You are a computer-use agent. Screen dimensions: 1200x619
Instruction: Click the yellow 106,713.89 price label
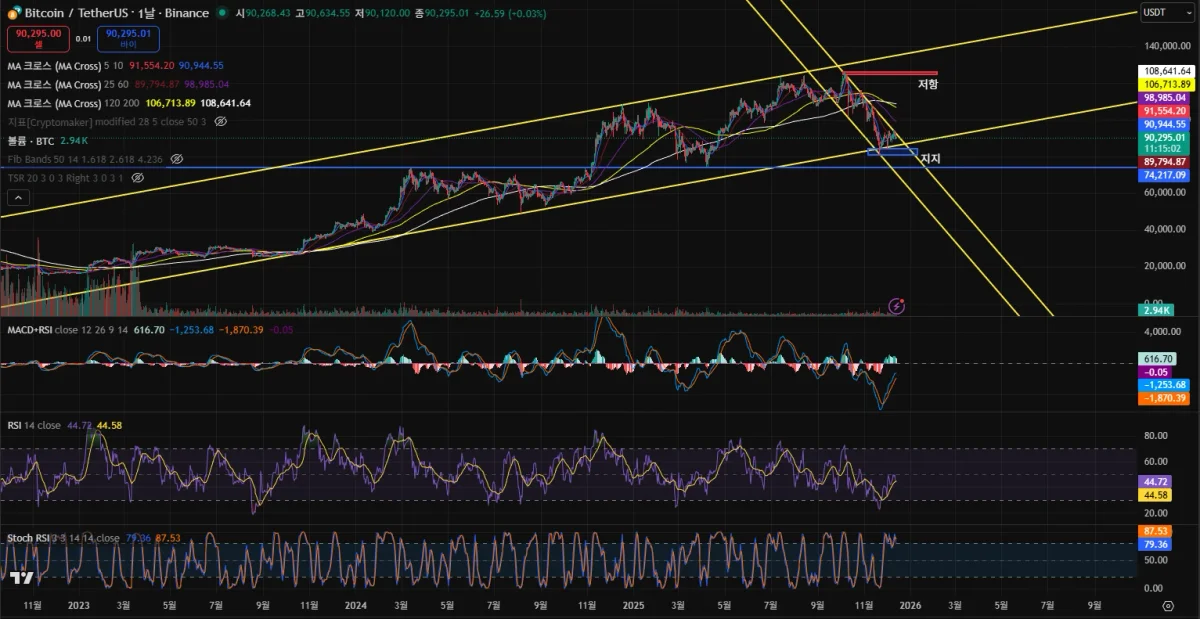(1166, 85)
